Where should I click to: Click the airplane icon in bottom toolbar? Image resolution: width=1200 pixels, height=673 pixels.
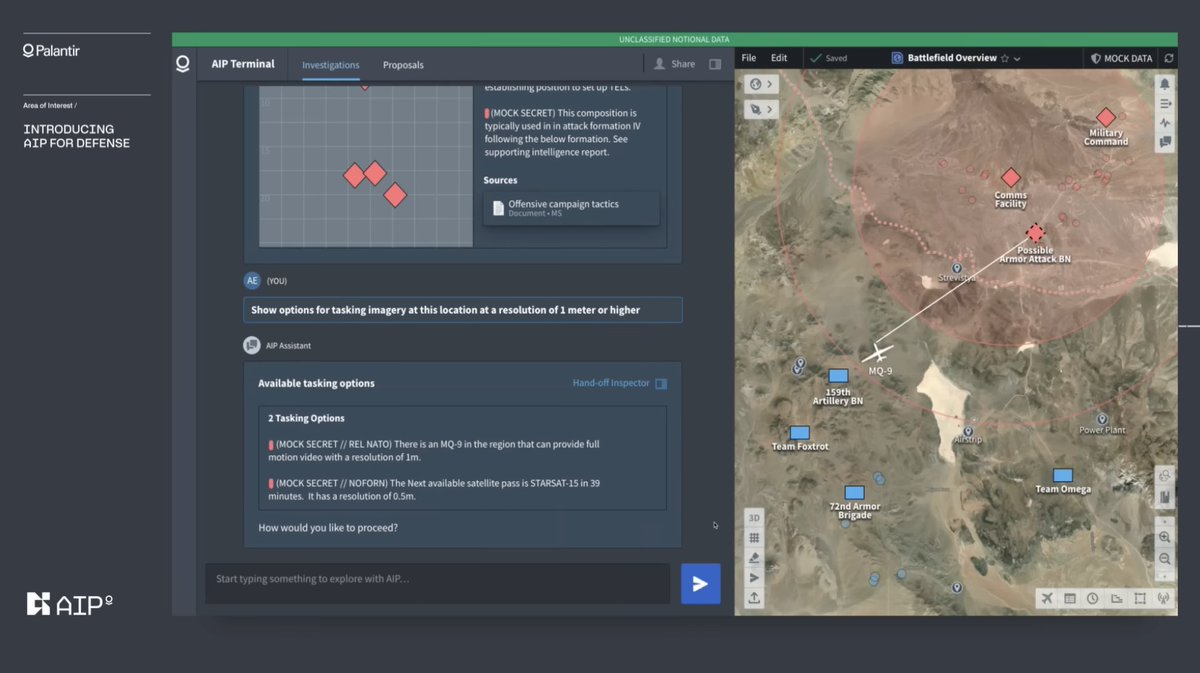click(x=1047, y=598)
